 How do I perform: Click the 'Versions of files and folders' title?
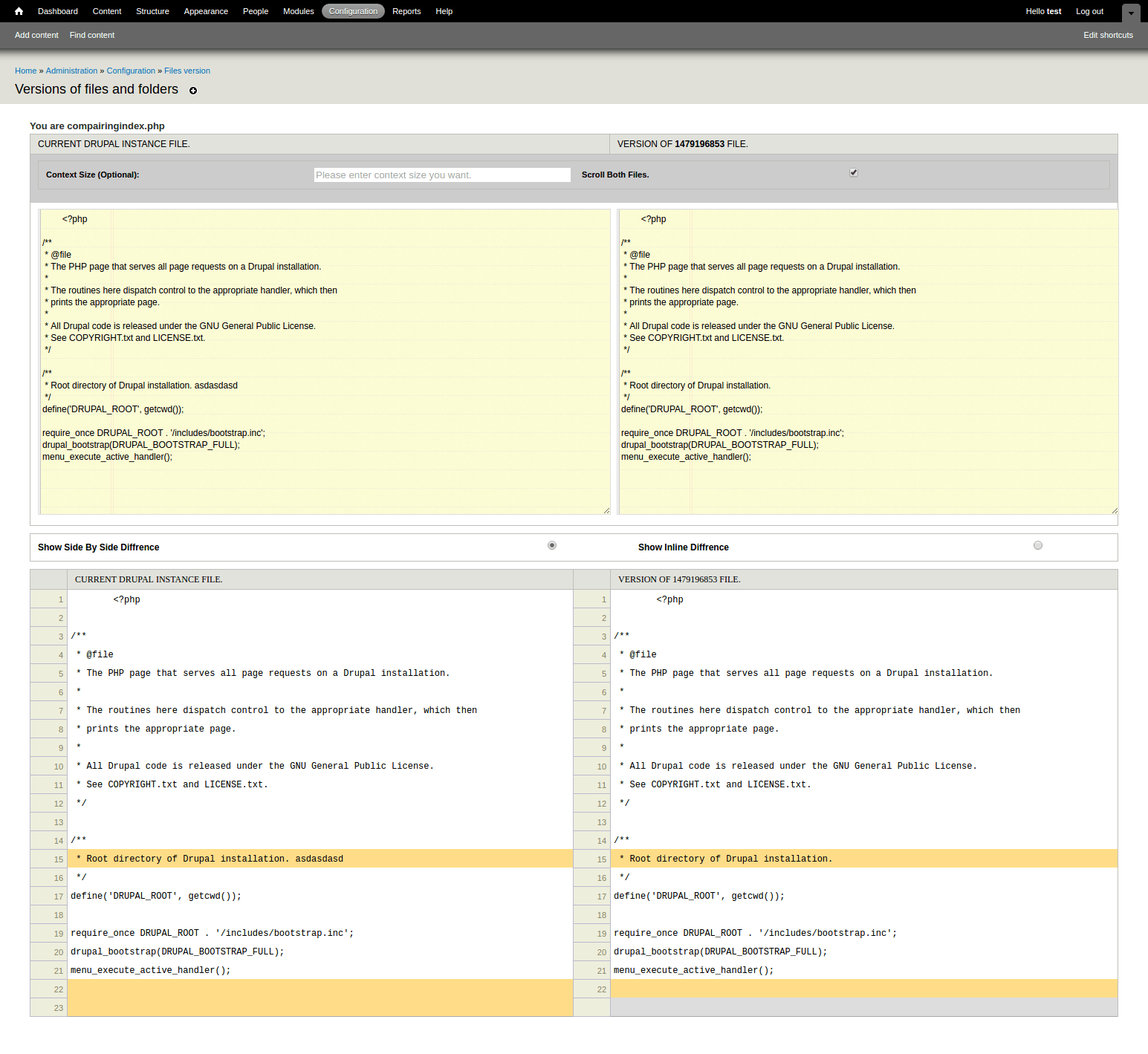click(97, 89)
